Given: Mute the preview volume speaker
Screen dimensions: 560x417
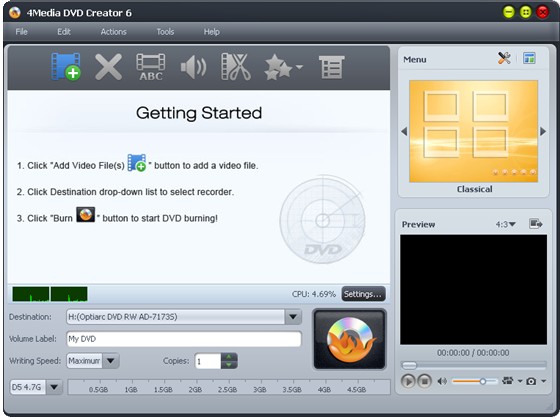Looking at the screenshot, I should point(442,381).
